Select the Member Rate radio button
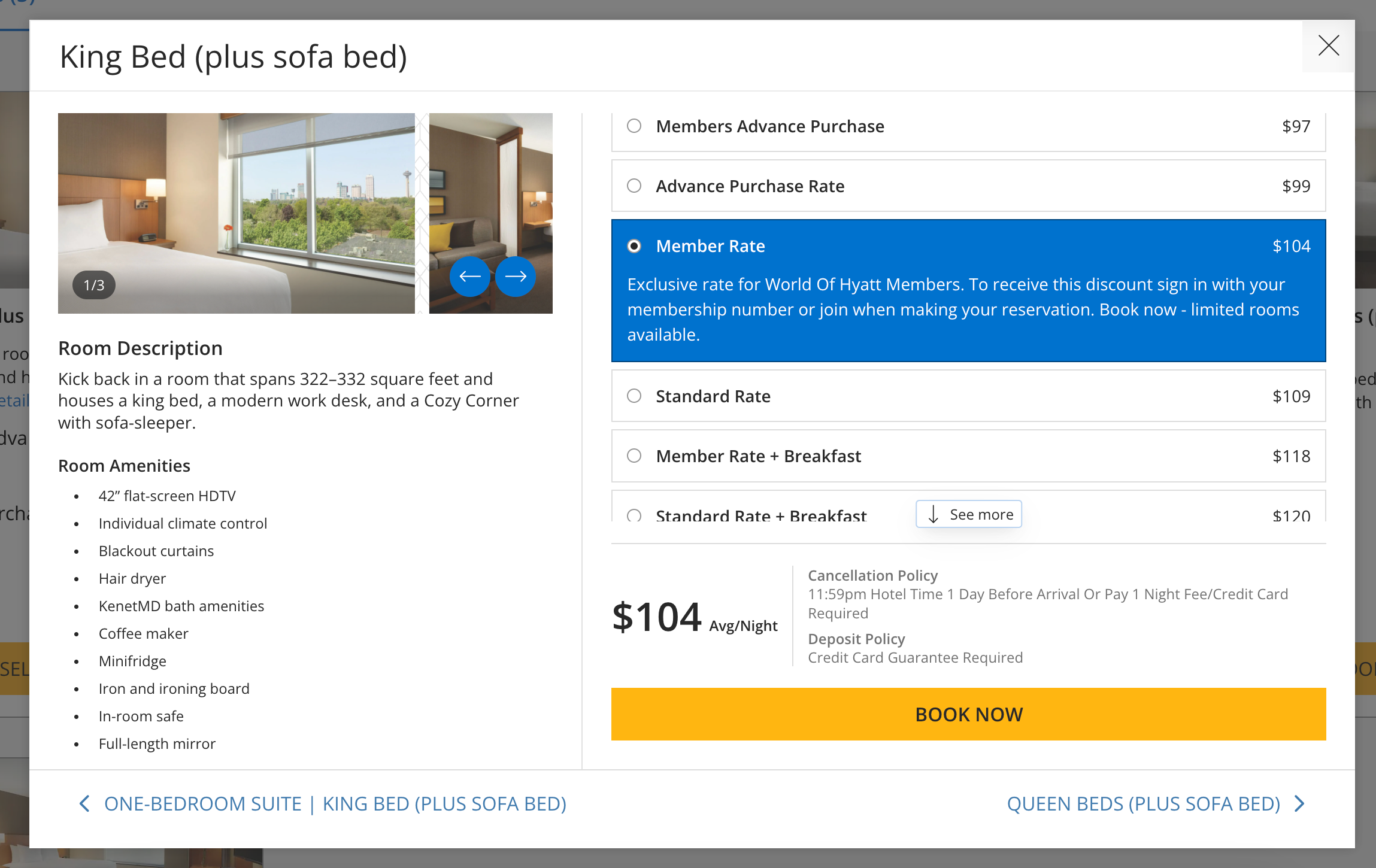This screenshot has height=868, width=1376. [x=634, y=246]
